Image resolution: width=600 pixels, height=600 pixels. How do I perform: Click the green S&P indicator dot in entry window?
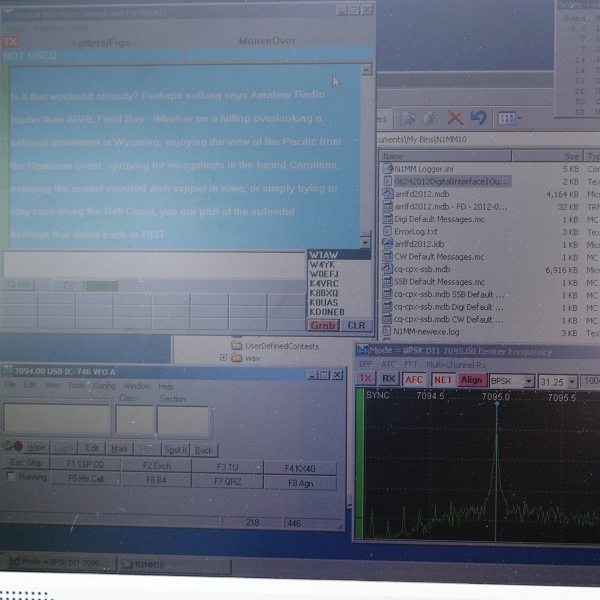[8, 446]
